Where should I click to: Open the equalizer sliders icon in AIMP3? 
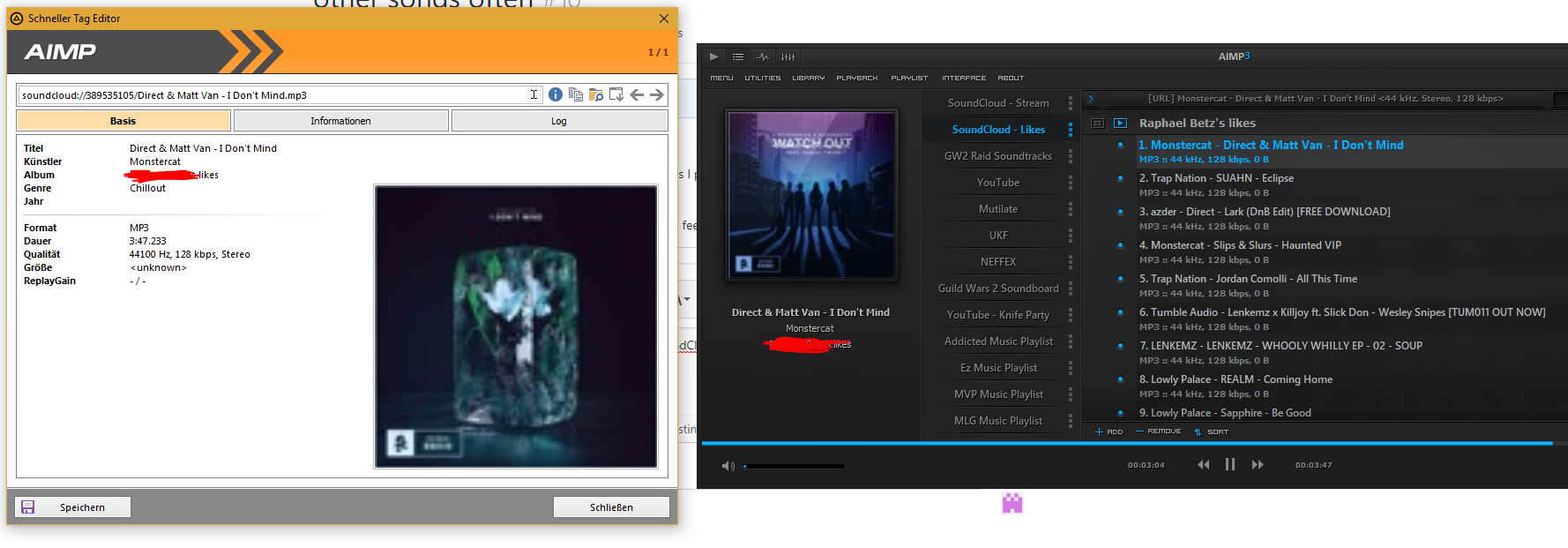coord(788,56)
